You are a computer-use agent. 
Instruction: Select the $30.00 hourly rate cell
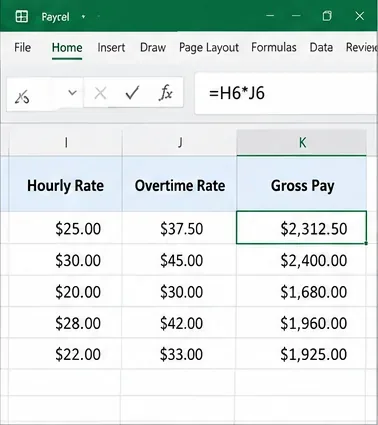click(66, 260)
